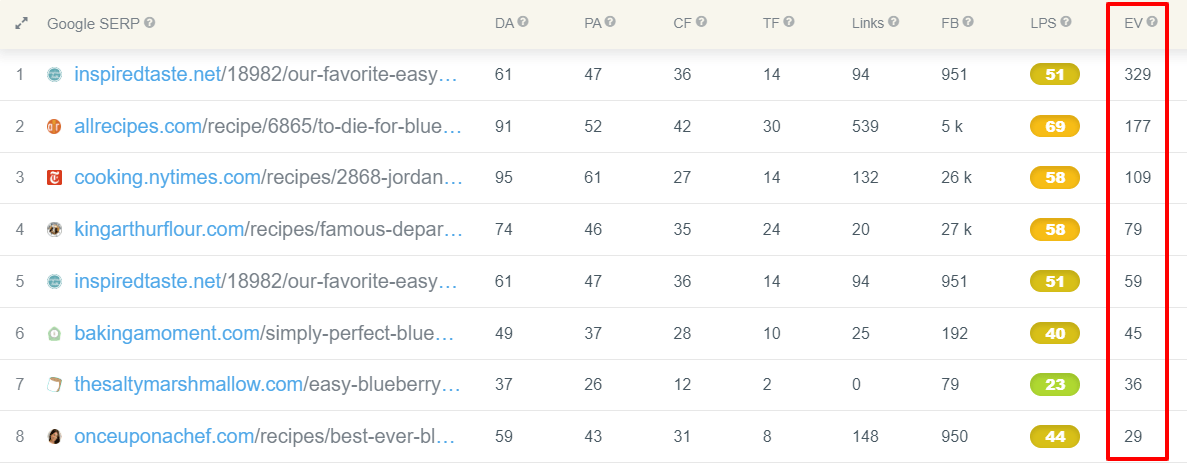
Task: Click the TF help question mark icon
Action: click(x=789, y=23)
